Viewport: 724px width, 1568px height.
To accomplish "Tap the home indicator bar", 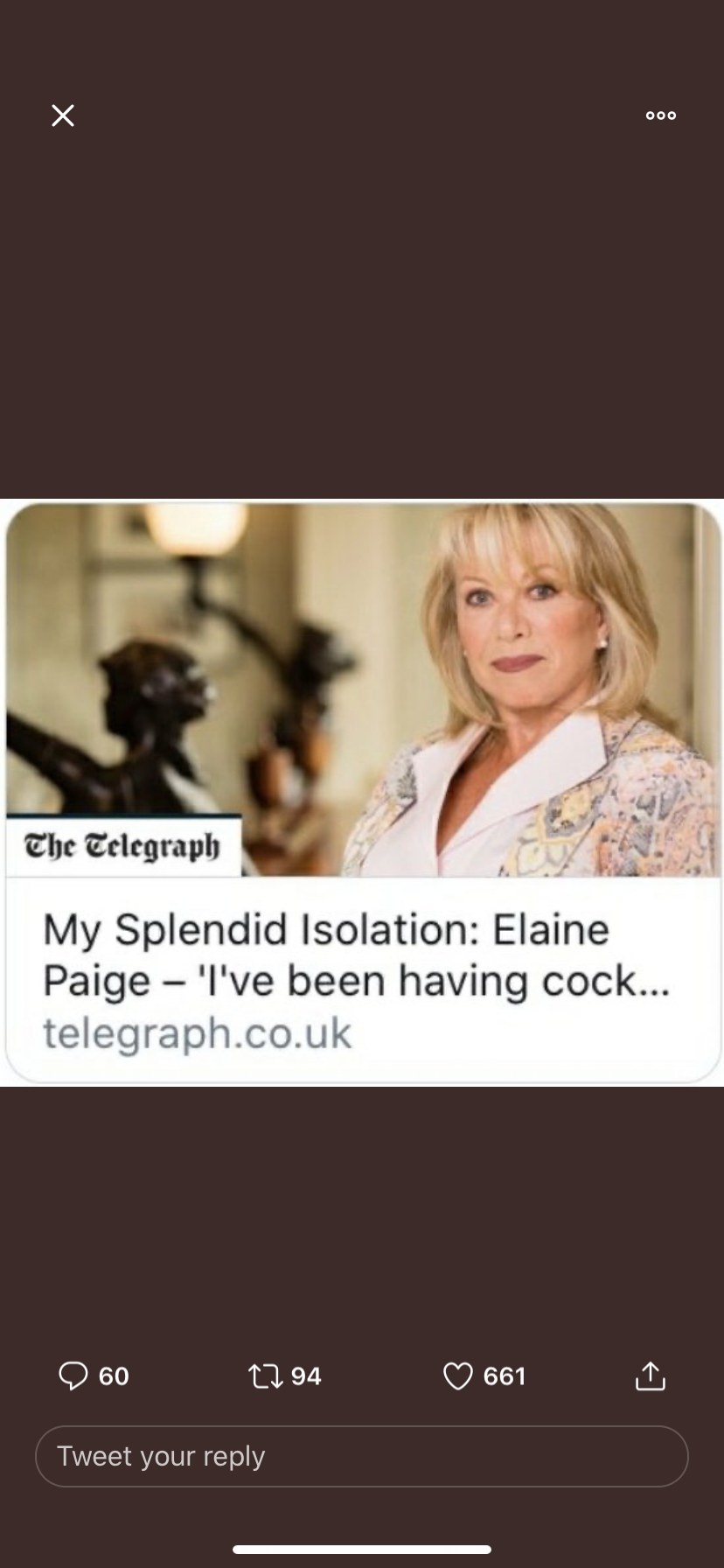I will tap(362, 1550).
